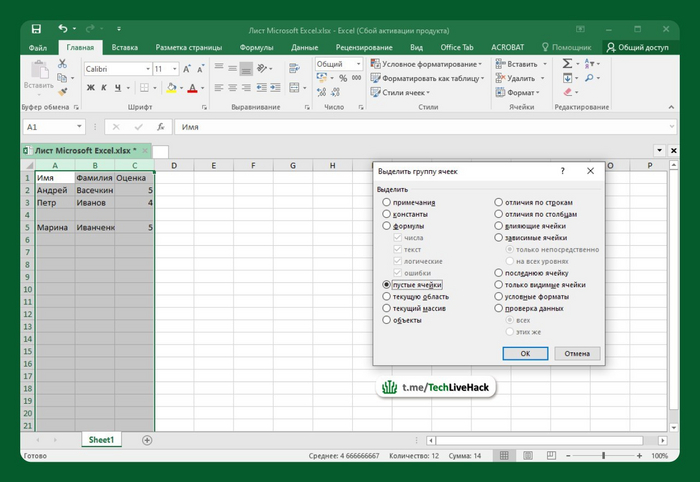Open the Вставка ribbon tab
Image resolution: width=700 pixels, height=482 pixels.
[x=125, y=47]
